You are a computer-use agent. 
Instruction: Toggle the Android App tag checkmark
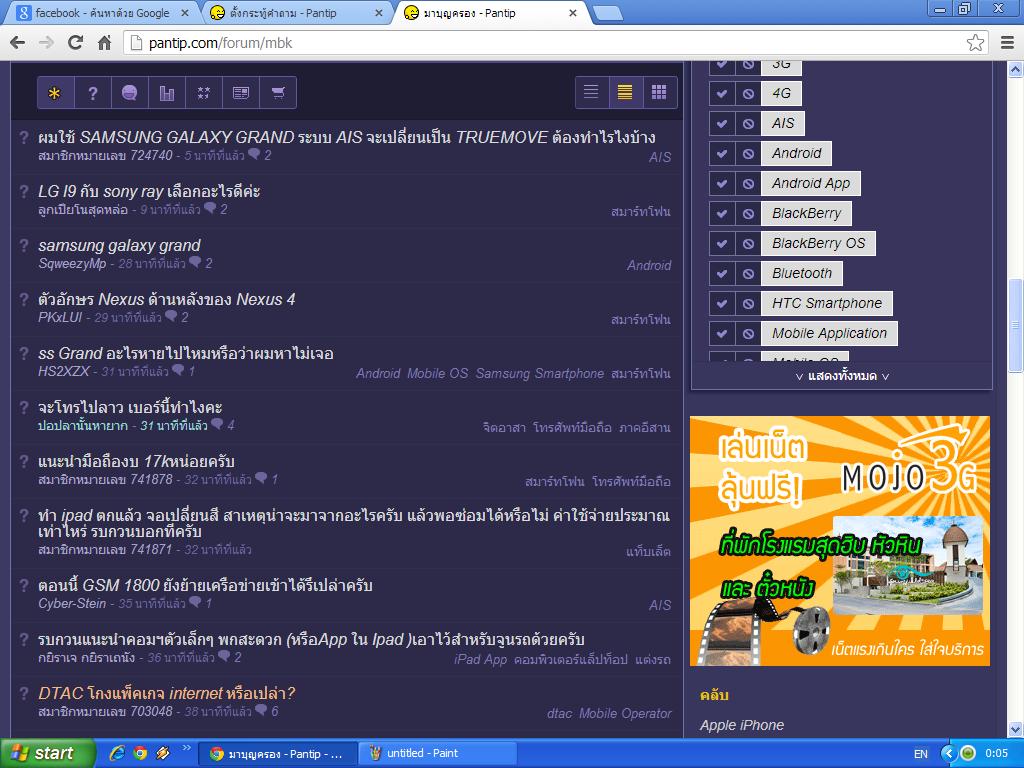click(722, 184)
